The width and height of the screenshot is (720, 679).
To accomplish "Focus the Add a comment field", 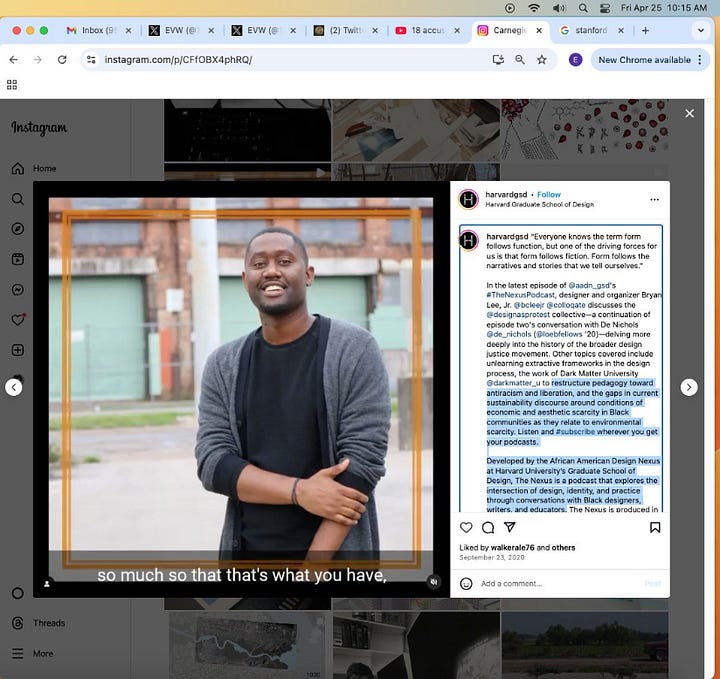I will [x=560, y=584].
